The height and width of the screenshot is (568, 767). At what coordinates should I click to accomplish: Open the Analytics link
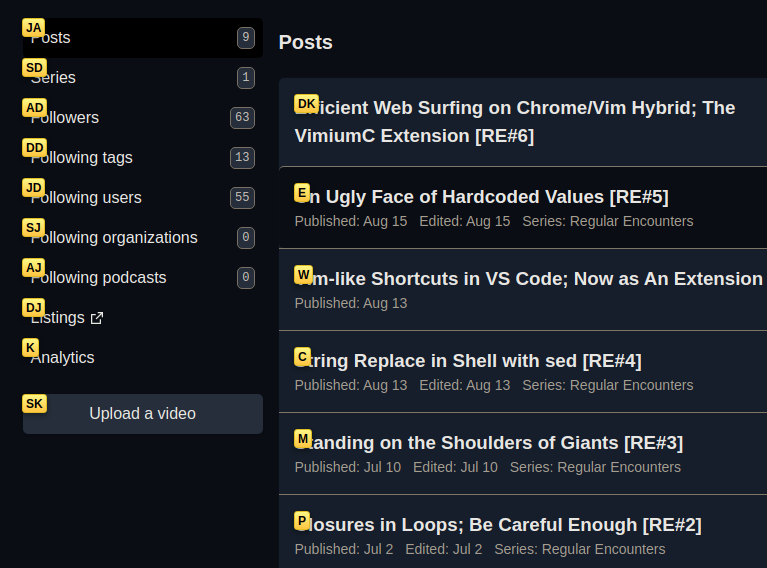(x=63, y=358)
